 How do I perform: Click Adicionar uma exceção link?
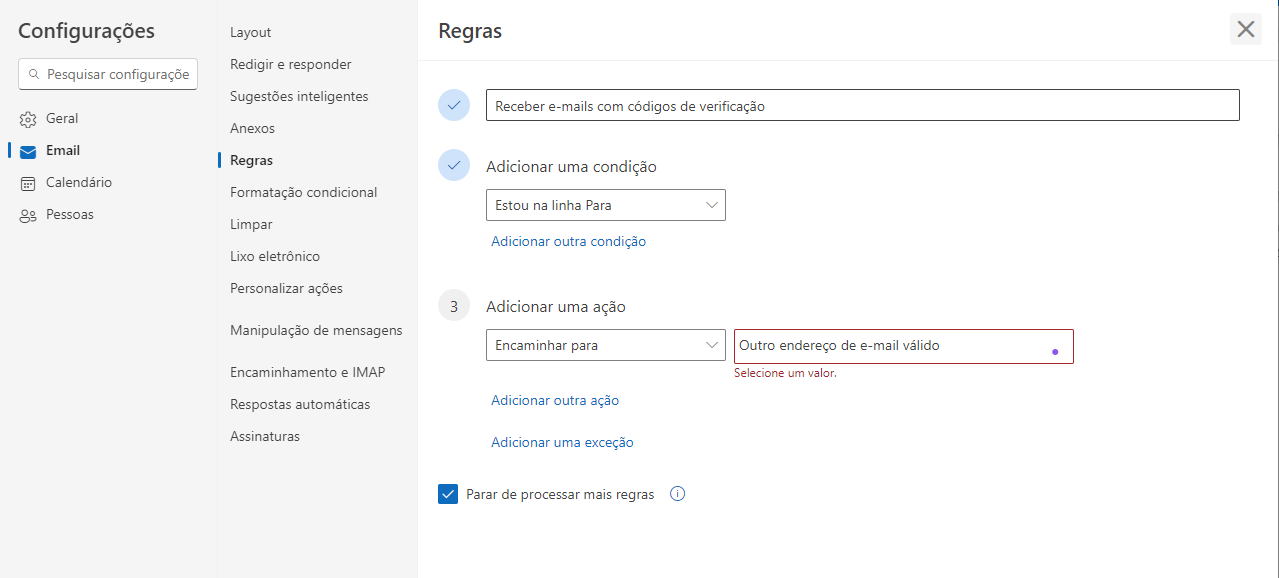point(562,442)
